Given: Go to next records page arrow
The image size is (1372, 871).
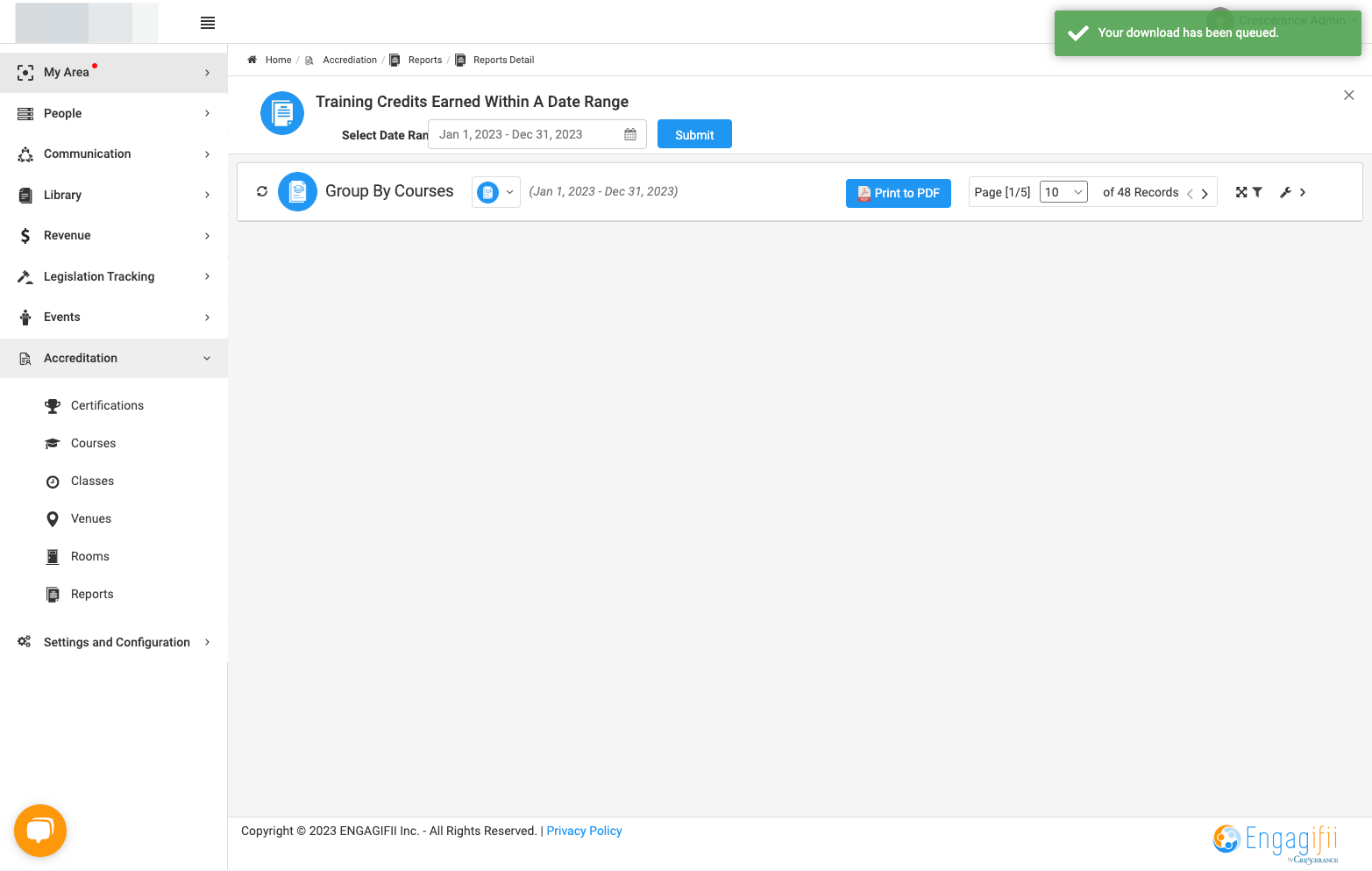Looking at the screenshot, I should coord(1205,194).
